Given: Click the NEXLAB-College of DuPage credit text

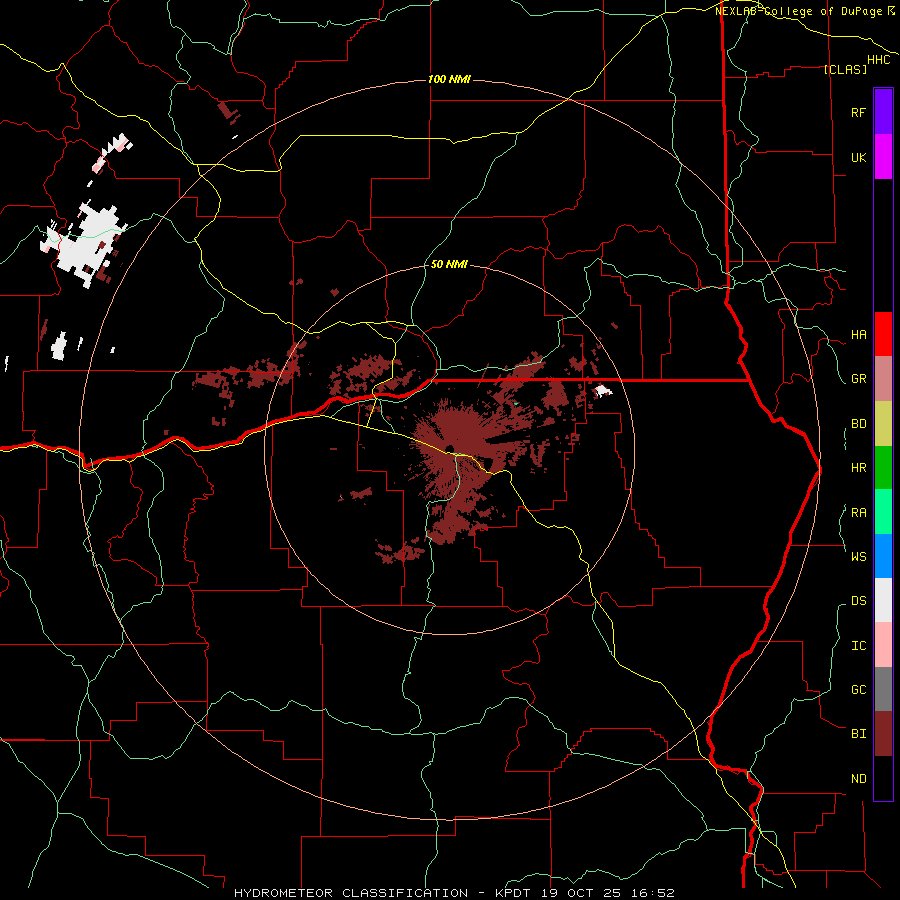Looking at the screenshot, I should click(x=800, y=11).
